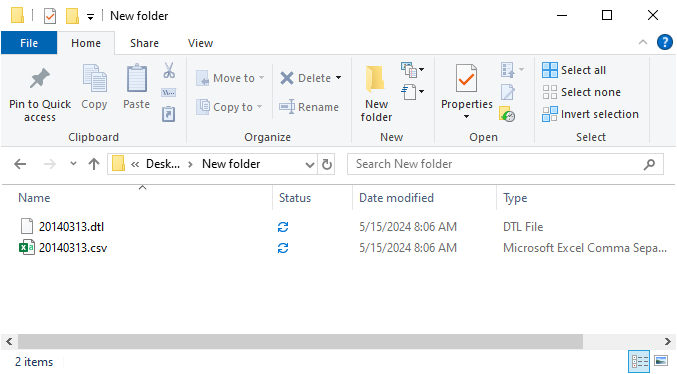Click Select all button

pos(574,70)
